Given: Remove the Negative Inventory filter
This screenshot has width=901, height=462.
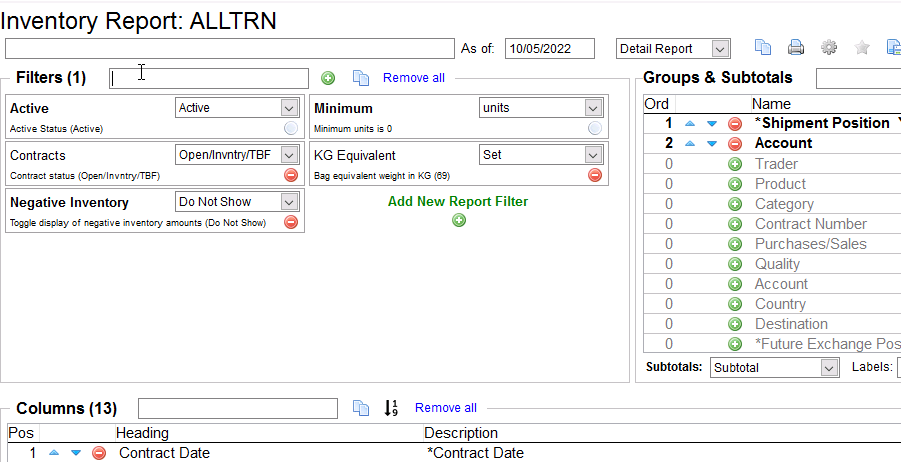Looking at the screenshot, I should (x=291, y=222).
